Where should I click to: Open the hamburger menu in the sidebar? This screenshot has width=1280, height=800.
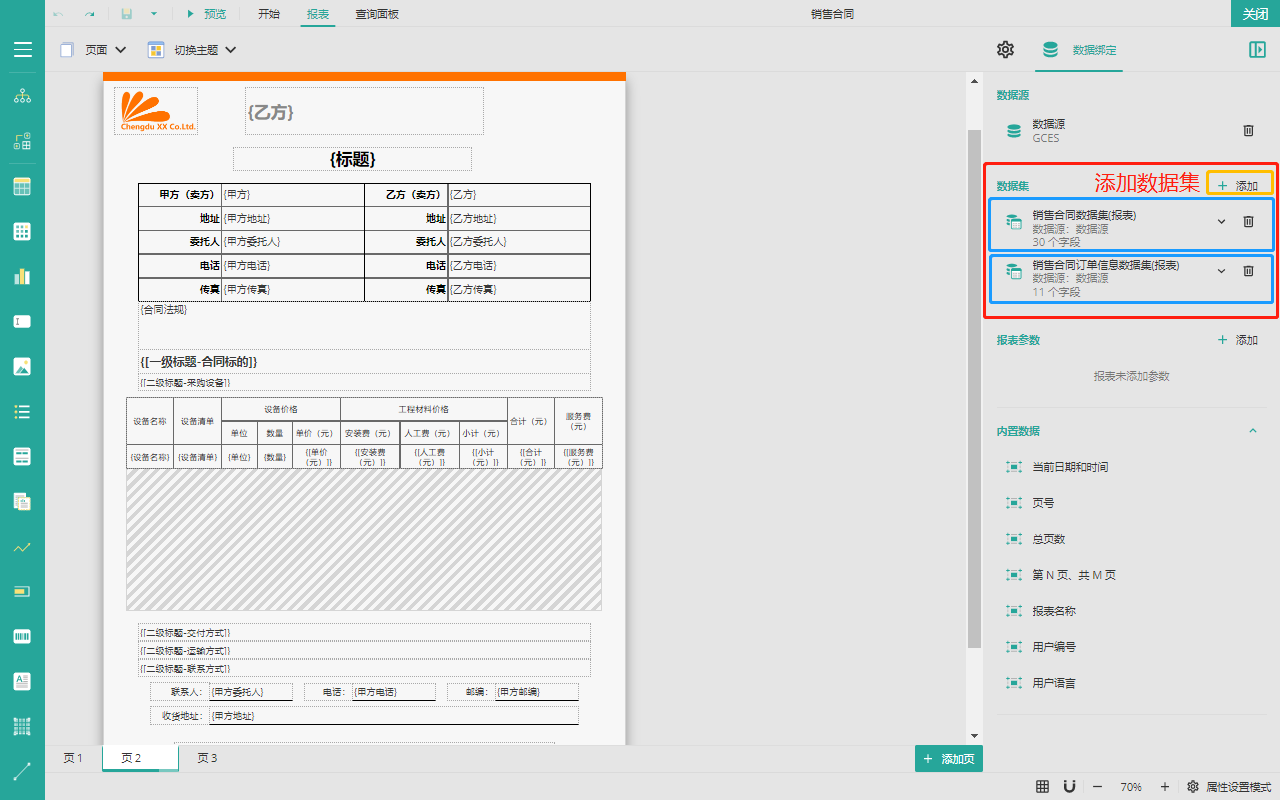point(22,50)
